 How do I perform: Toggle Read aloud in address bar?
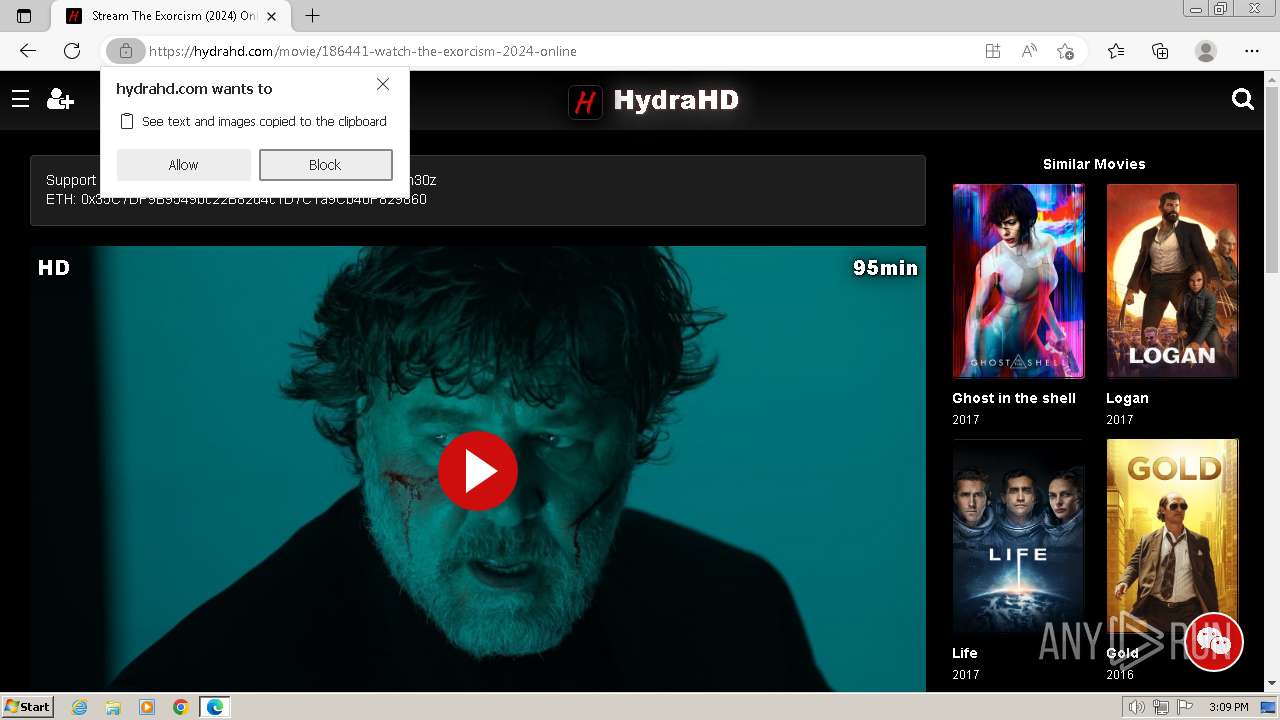[x=1029, y=51]
